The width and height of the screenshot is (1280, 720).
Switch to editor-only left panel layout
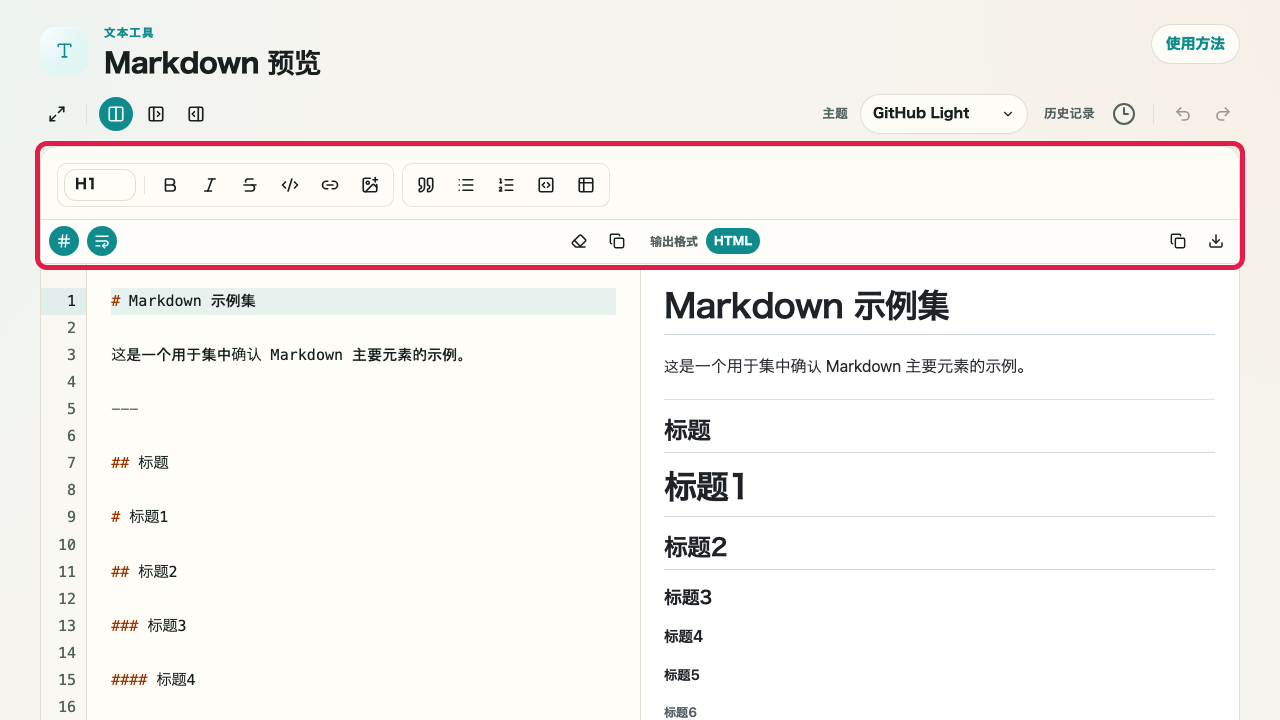(156, 114)
